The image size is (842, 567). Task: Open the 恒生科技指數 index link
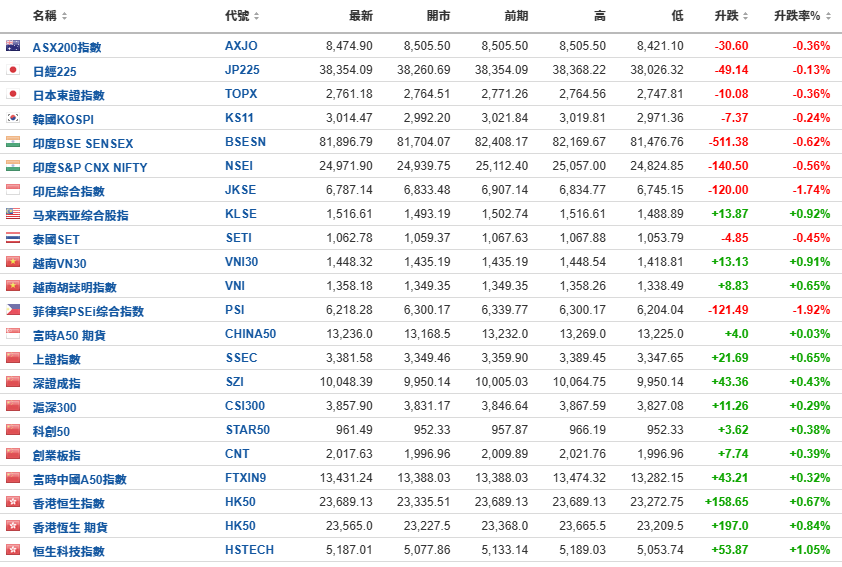click(69, 551)
